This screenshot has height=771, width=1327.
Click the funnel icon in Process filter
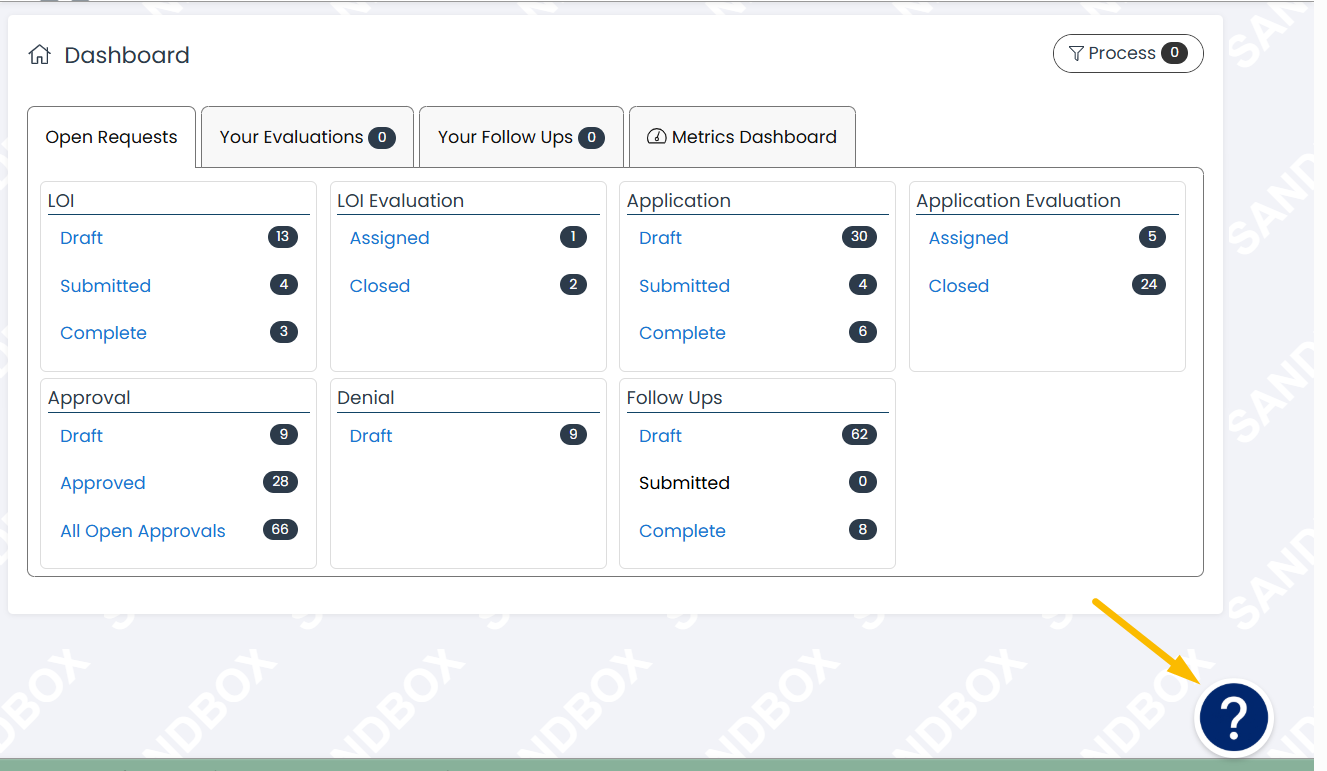click(x=1076, y=54)
